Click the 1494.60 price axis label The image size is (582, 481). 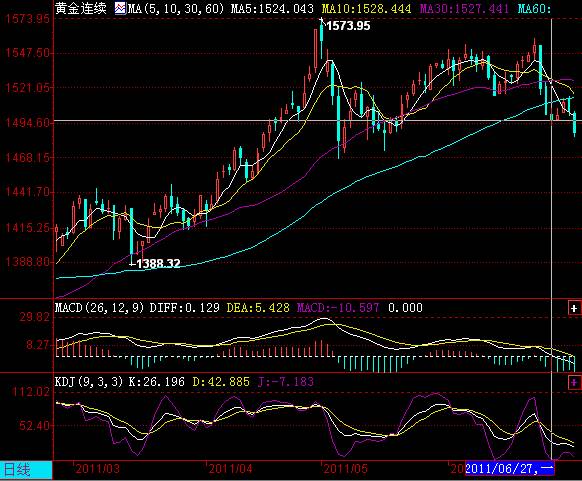click(x=27, y=122)
